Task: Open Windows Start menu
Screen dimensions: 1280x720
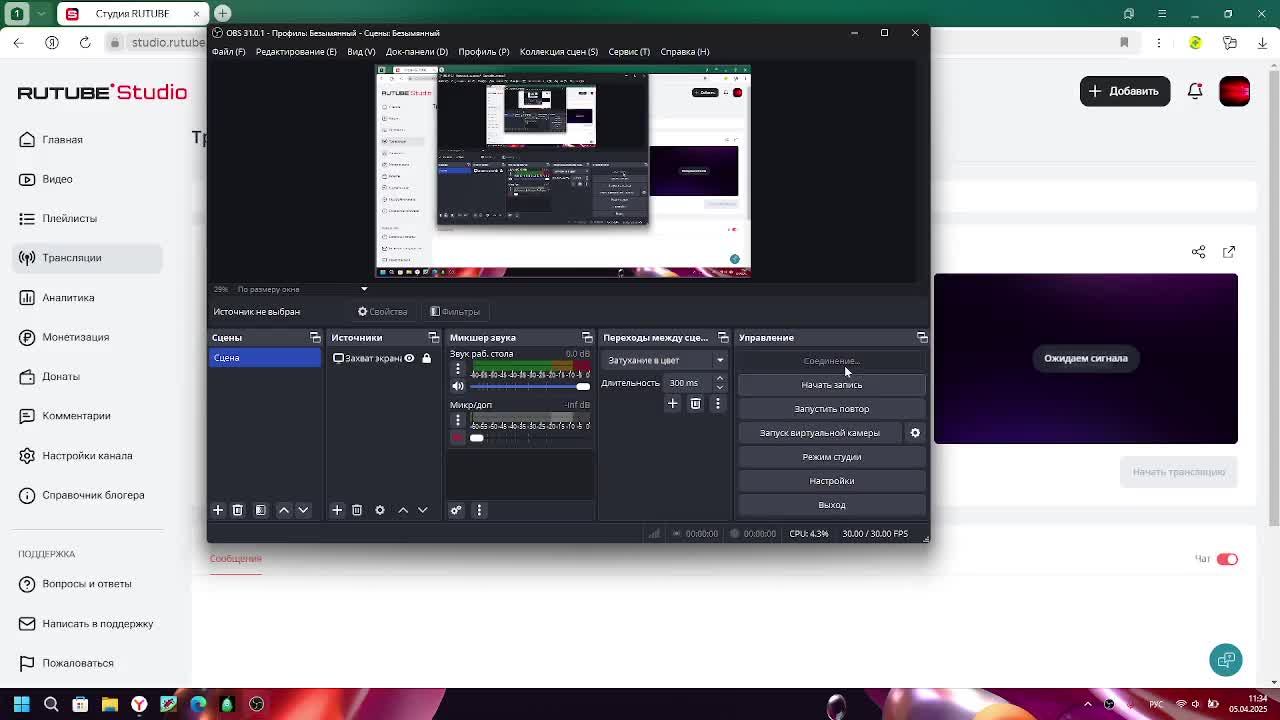Action: [x=21, y=704]
